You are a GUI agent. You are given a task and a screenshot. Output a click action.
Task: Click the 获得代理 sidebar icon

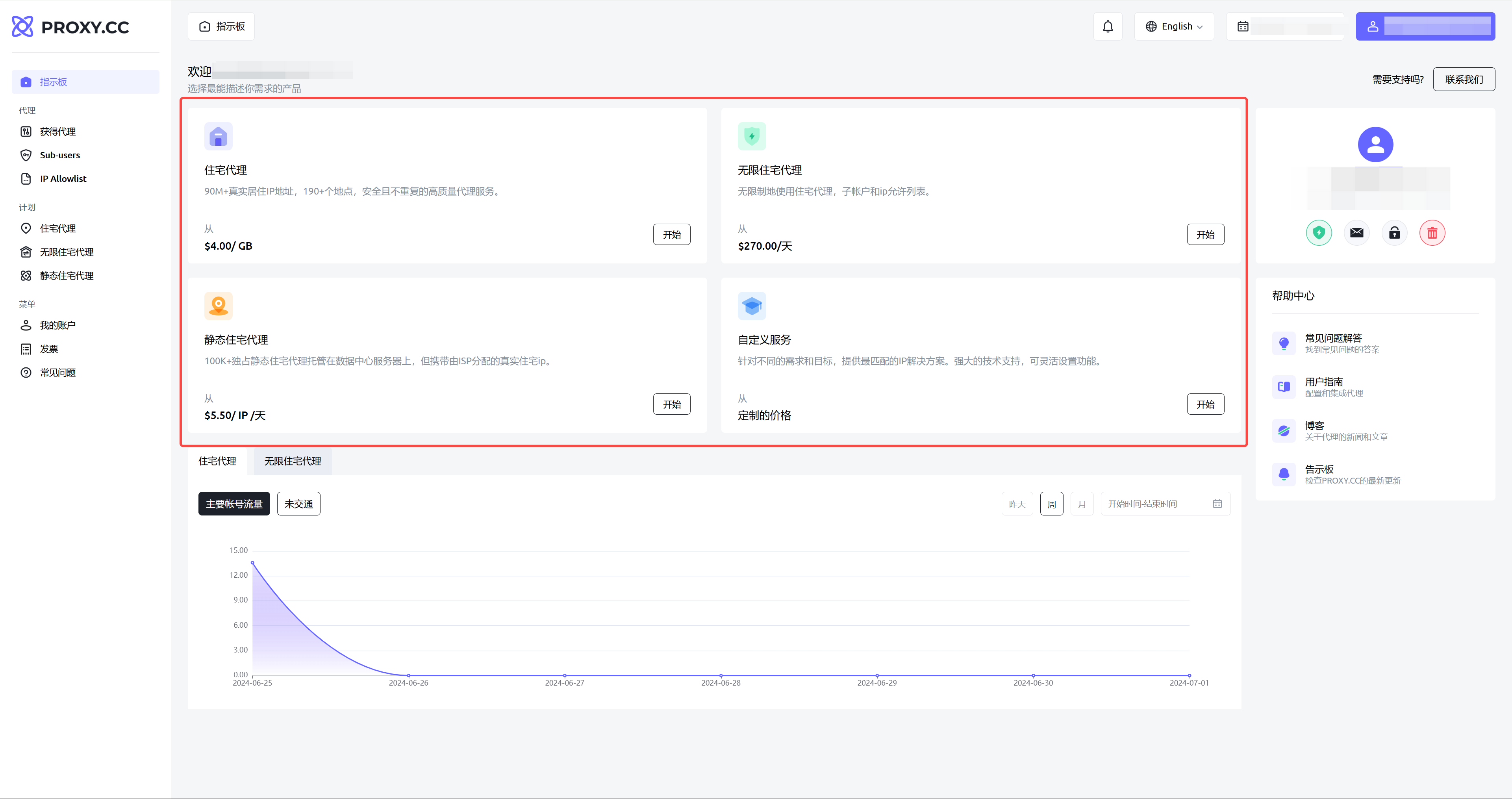26,132
